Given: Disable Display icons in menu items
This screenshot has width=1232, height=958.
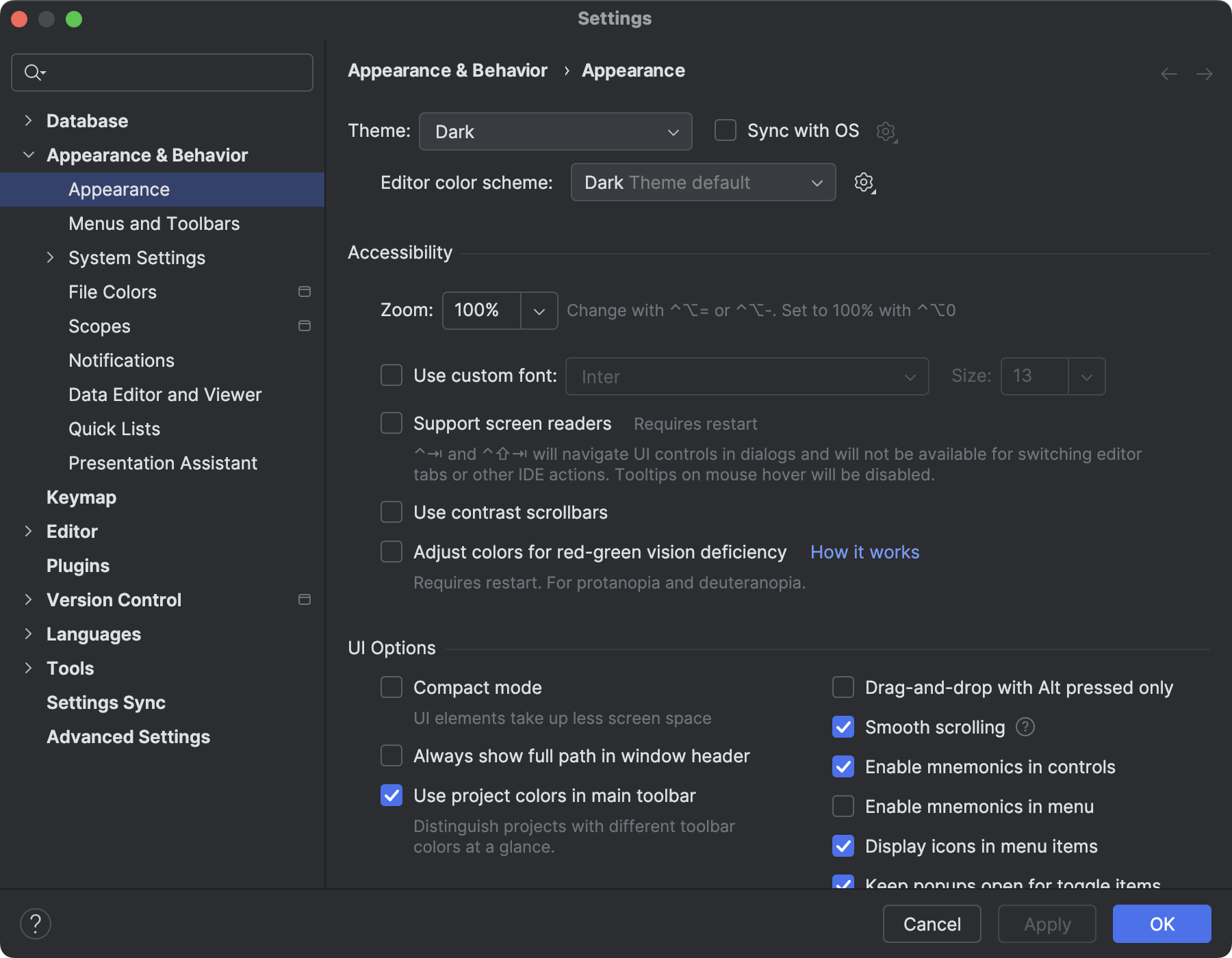Looking at the screenshot, I should [843, 846].
